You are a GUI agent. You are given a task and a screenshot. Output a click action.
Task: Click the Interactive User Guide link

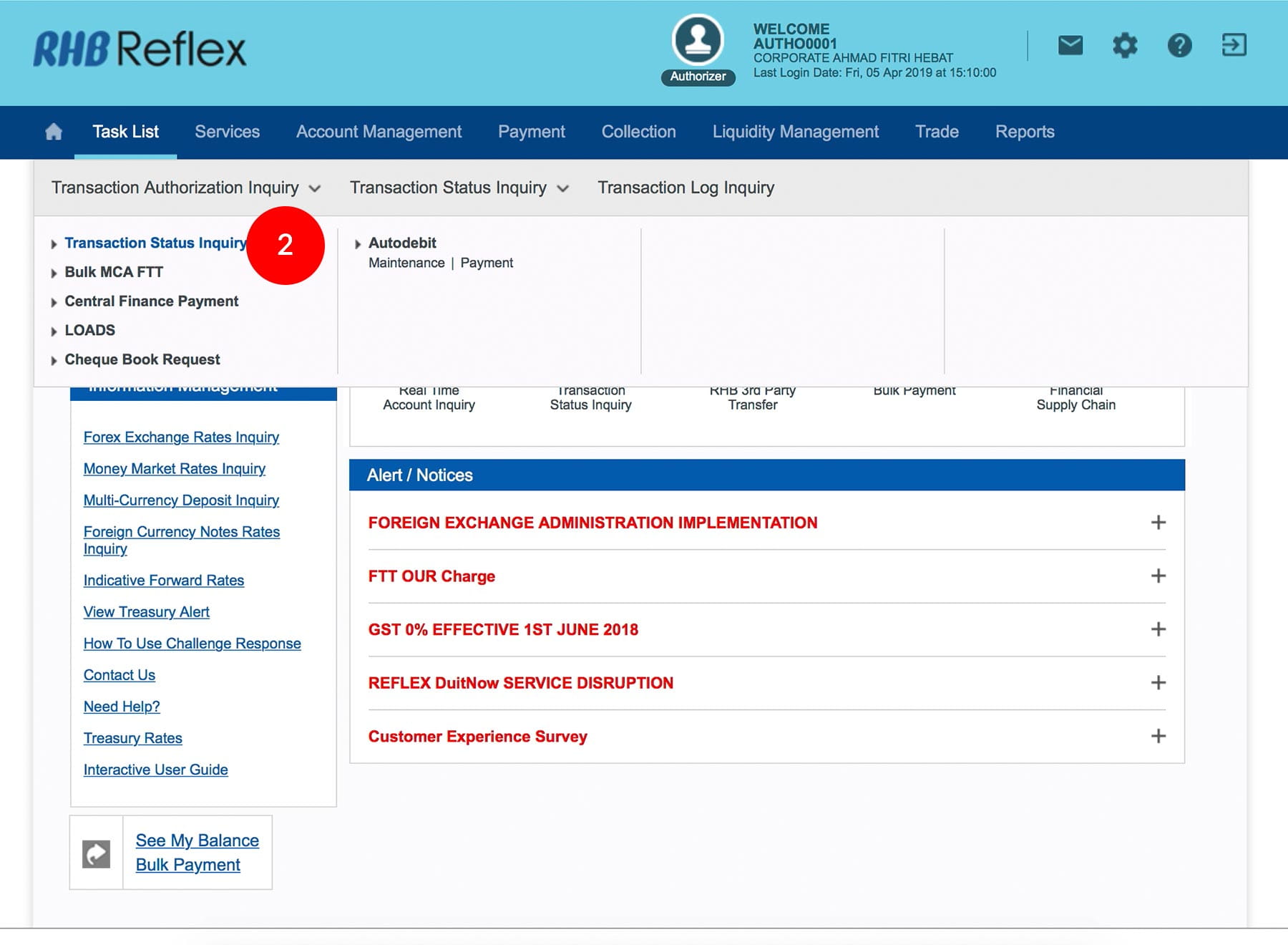(155, 770)
